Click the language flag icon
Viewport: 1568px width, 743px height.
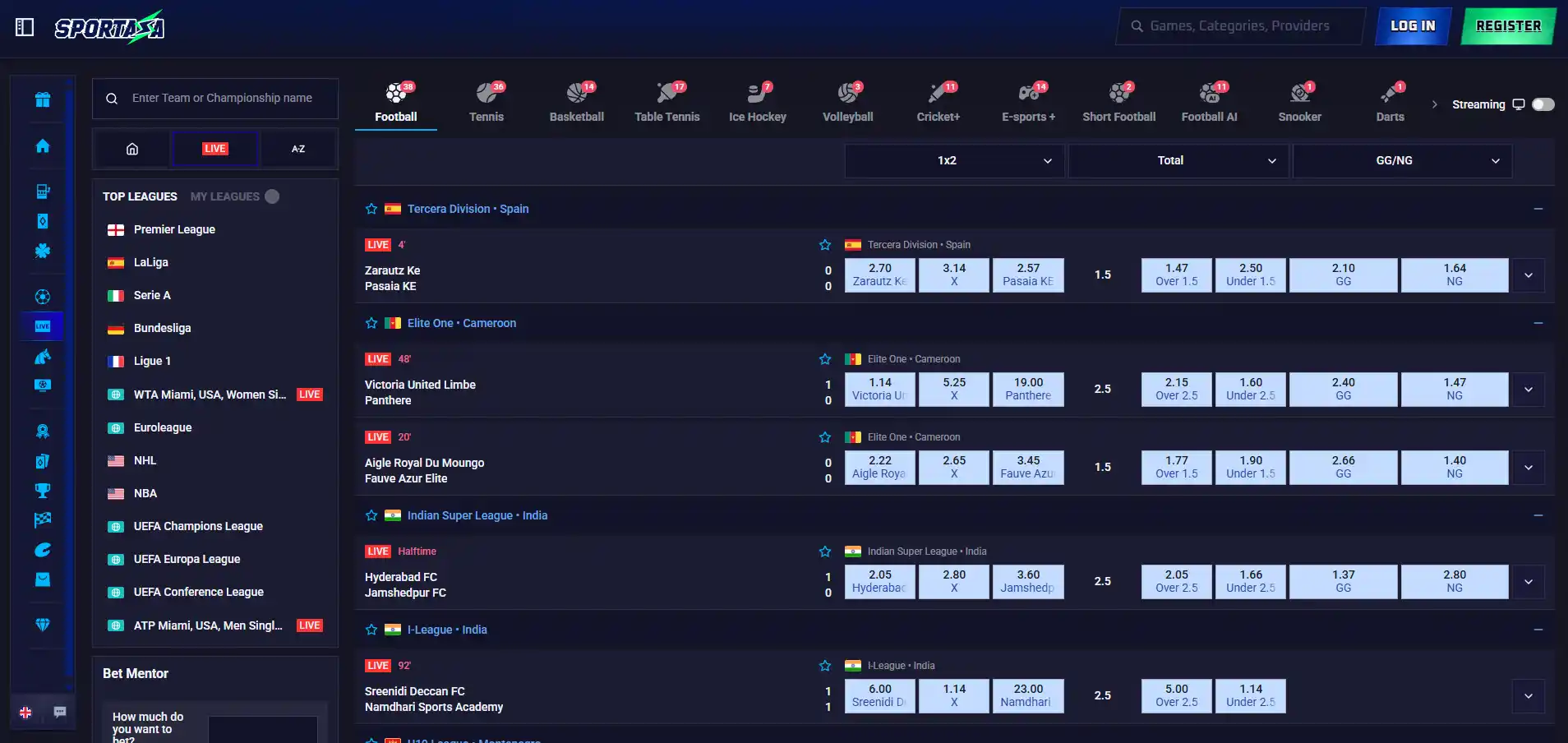[25, 713]
